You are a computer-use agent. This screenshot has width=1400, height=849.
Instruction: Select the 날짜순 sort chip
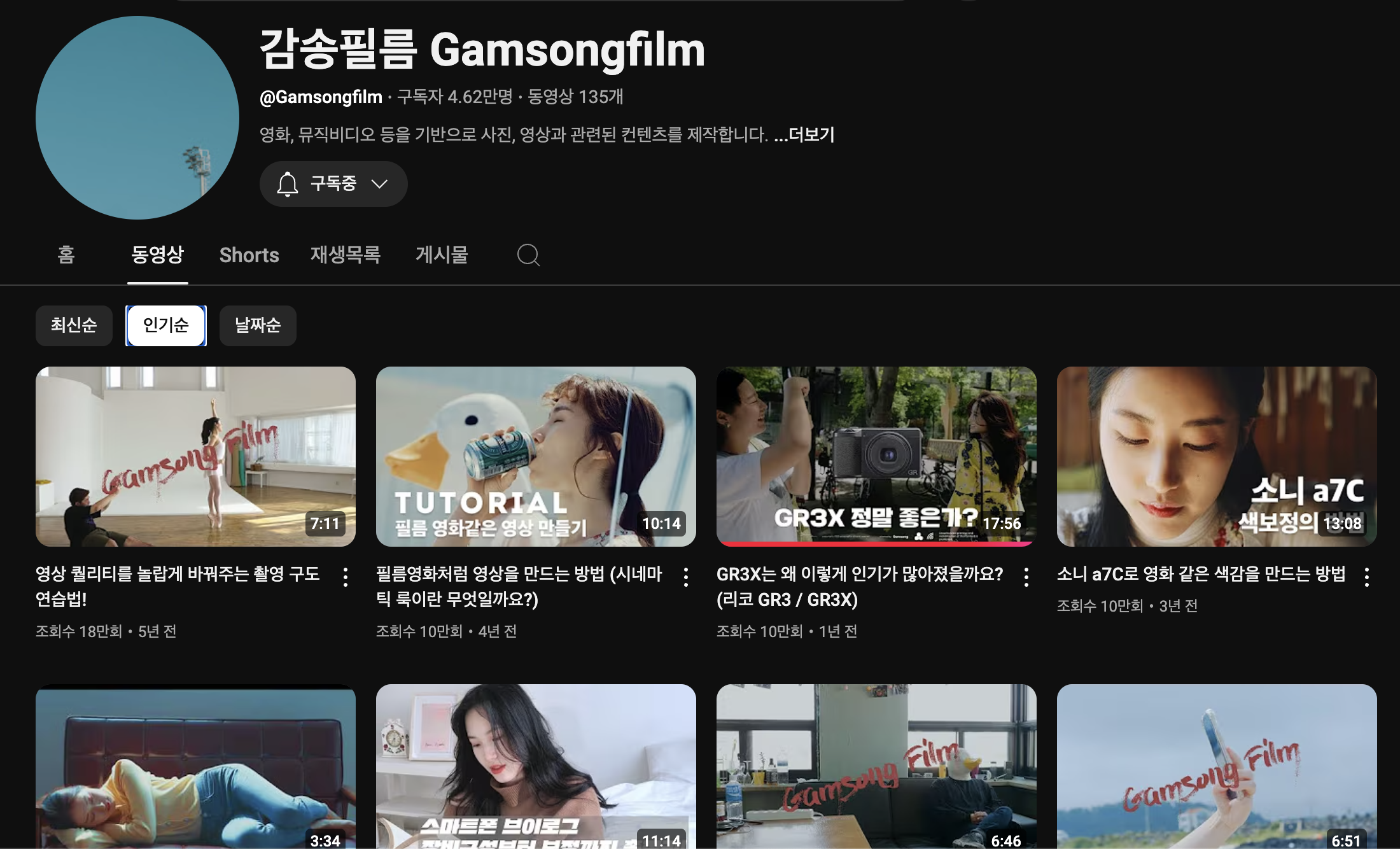tap(258, 325)
